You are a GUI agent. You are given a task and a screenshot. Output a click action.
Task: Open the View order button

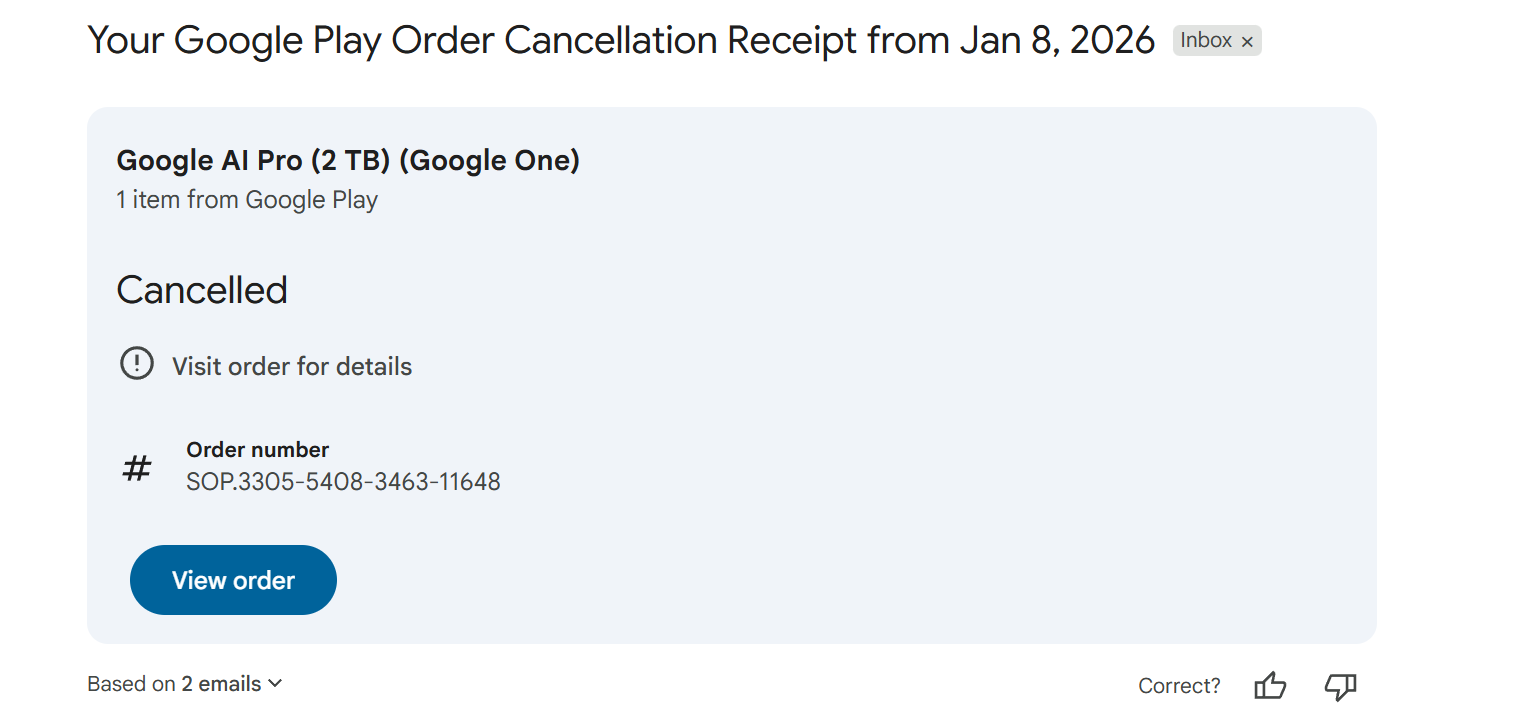point(233,580)
